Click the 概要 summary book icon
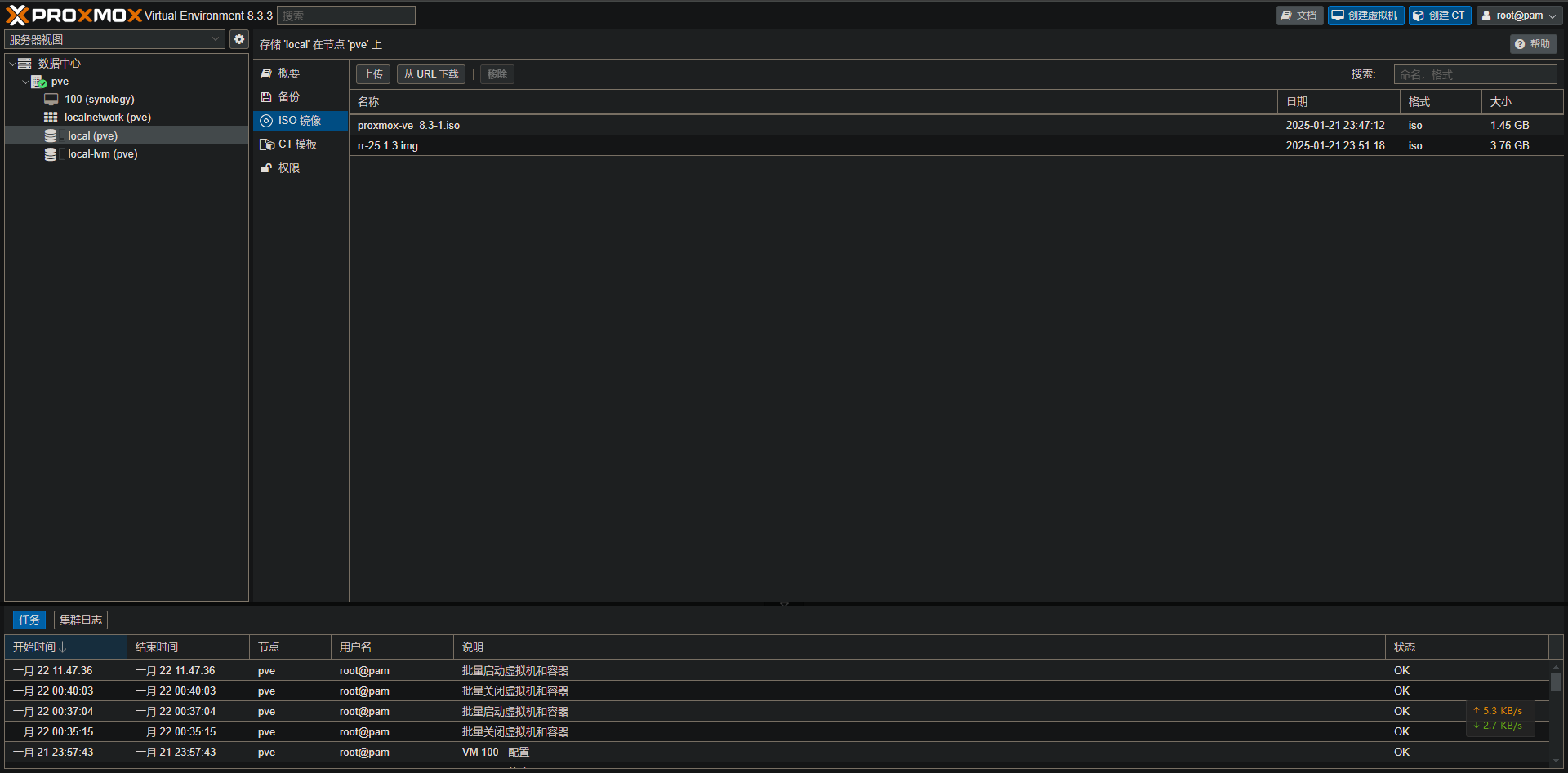Viewport: 1568px width, 773px height. point(266,73)
